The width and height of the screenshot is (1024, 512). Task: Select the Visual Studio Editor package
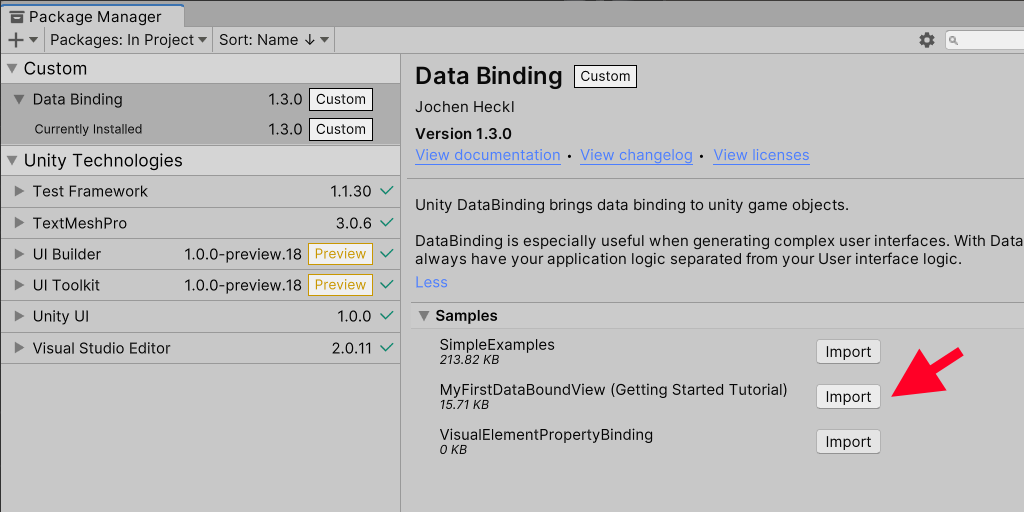[x=200, y=348]
